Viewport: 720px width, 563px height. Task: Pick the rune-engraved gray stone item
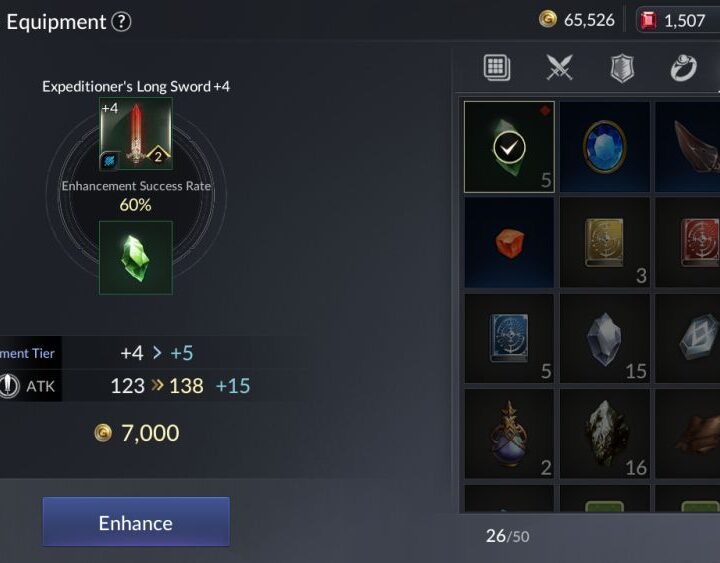[688, 338]
